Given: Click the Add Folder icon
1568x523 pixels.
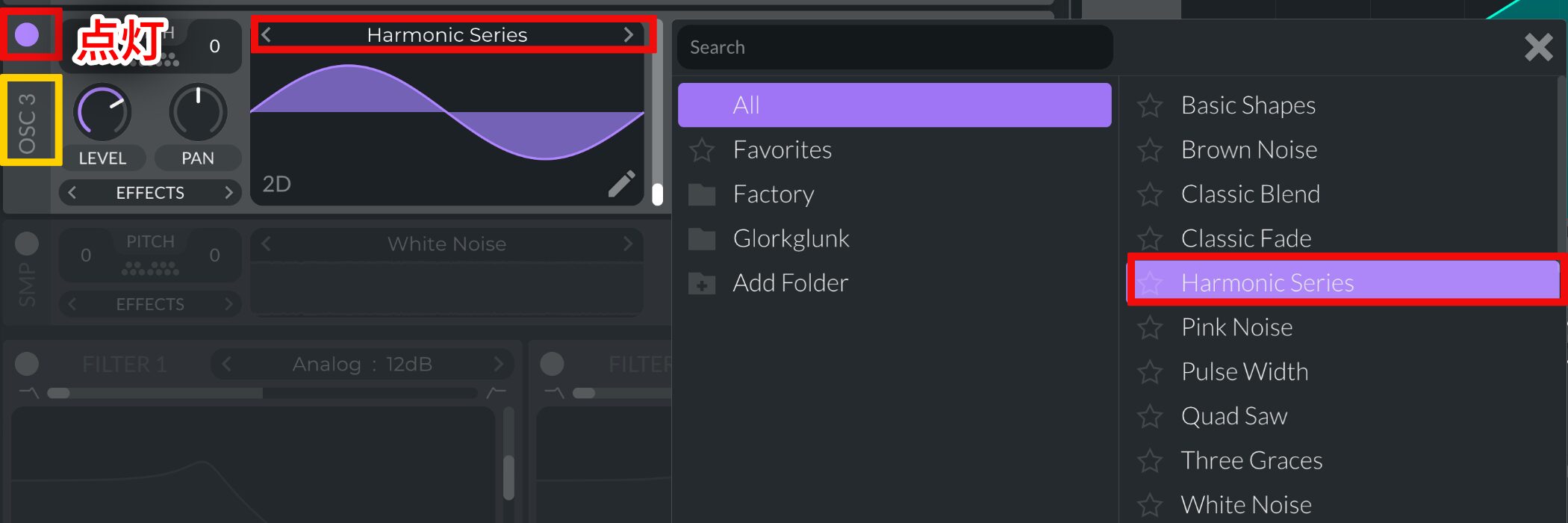Looking at the screenshot, I should point(701,284).
